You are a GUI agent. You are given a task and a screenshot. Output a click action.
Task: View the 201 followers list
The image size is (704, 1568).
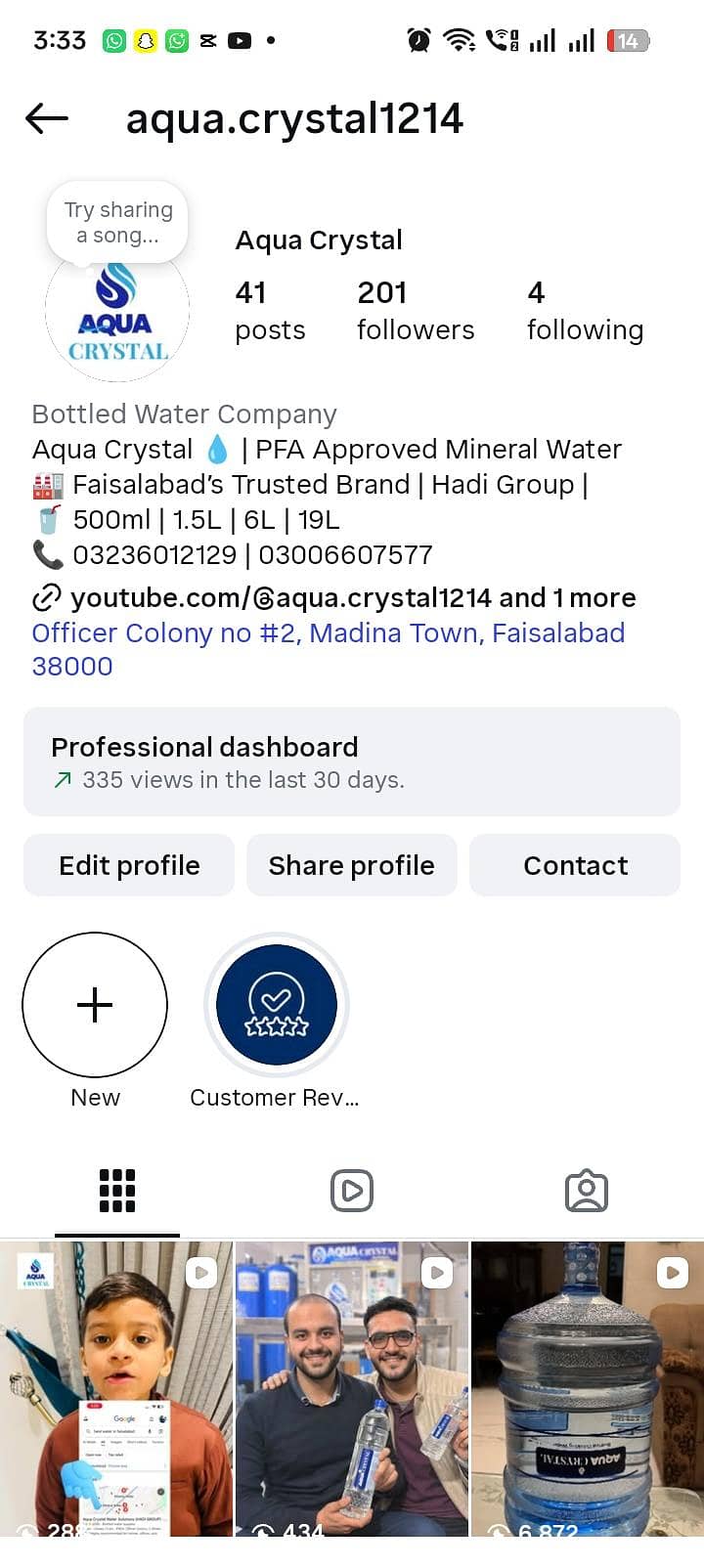pos(416,311)
